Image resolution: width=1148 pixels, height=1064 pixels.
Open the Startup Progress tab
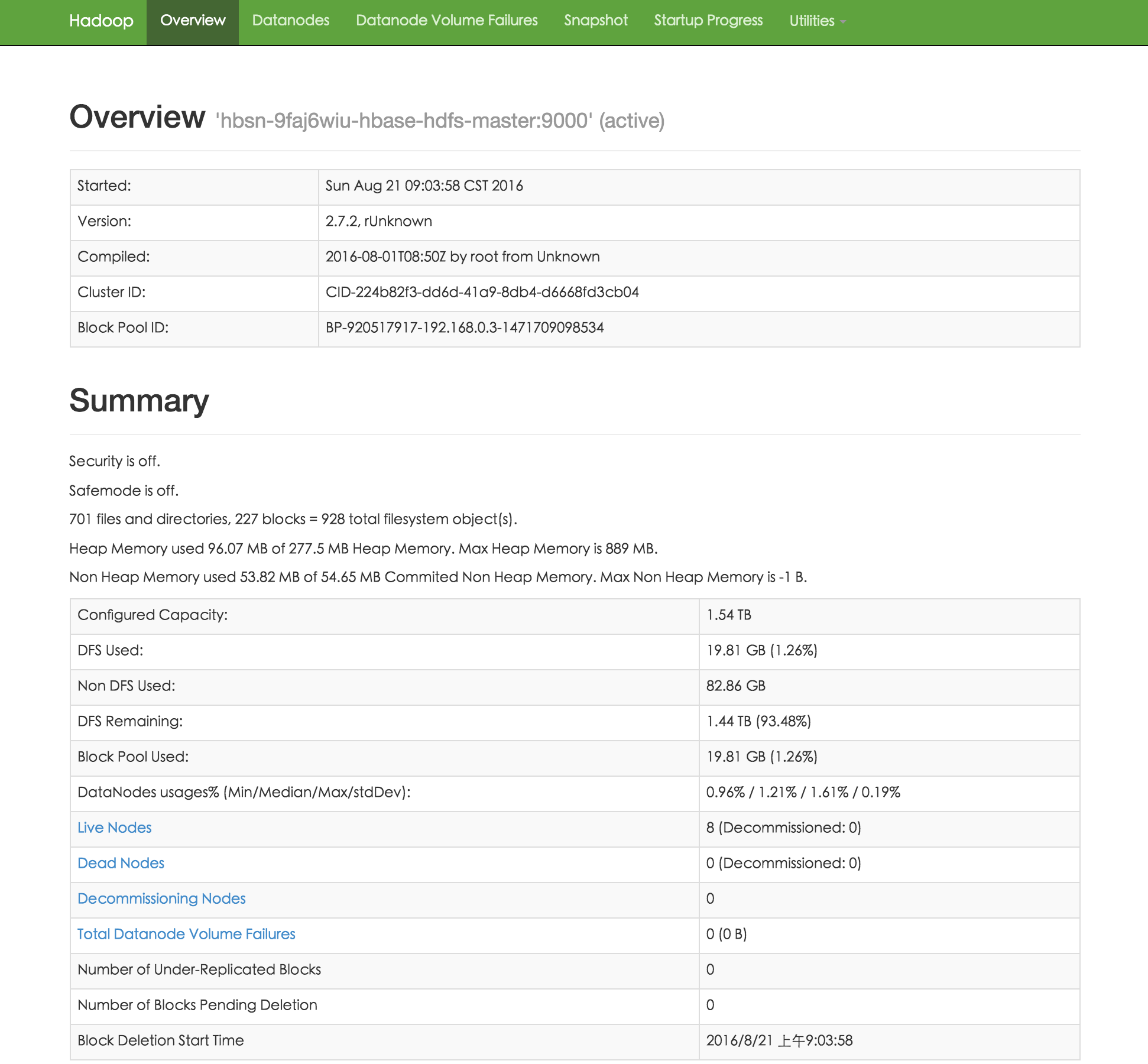tap(708, 21)
